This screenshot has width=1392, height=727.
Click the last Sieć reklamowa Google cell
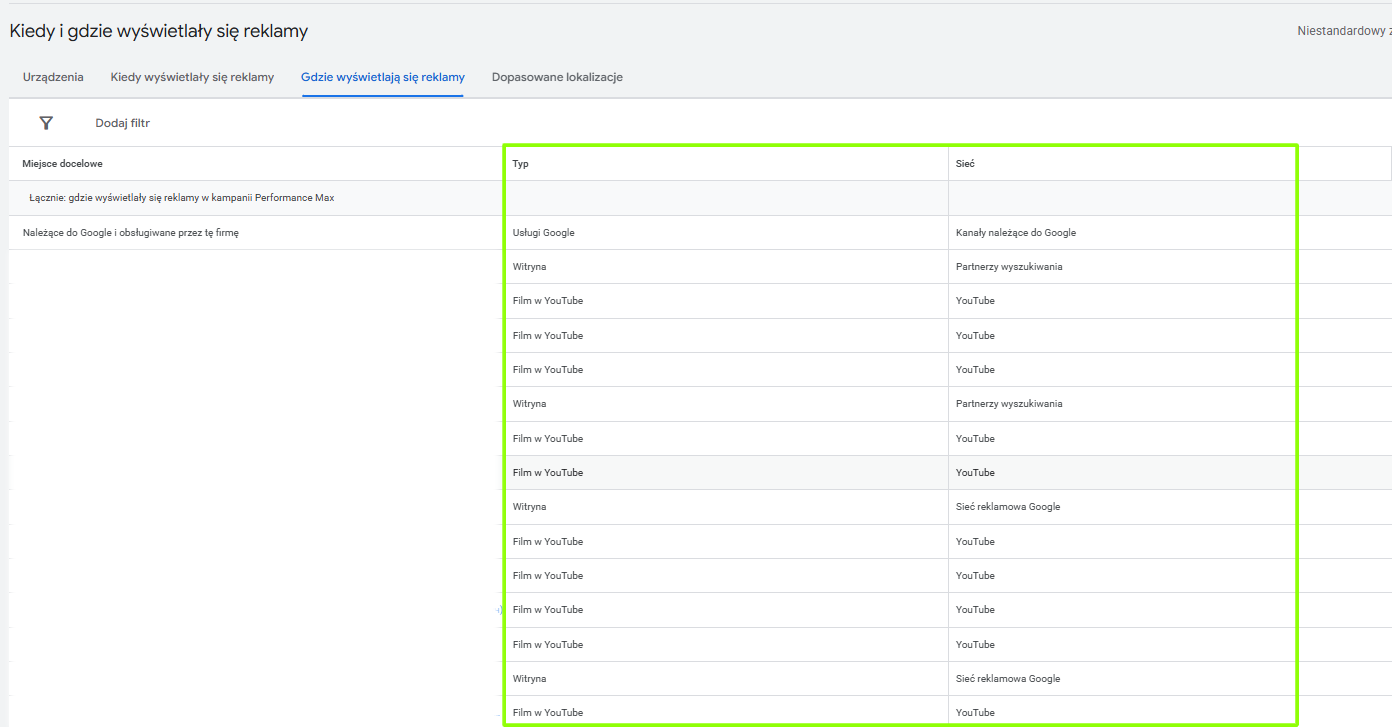pos(1007,679)
